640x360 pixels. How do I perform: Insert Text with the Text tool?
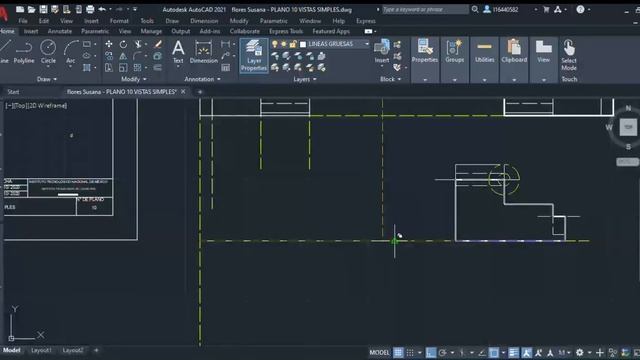pos(178,52)
